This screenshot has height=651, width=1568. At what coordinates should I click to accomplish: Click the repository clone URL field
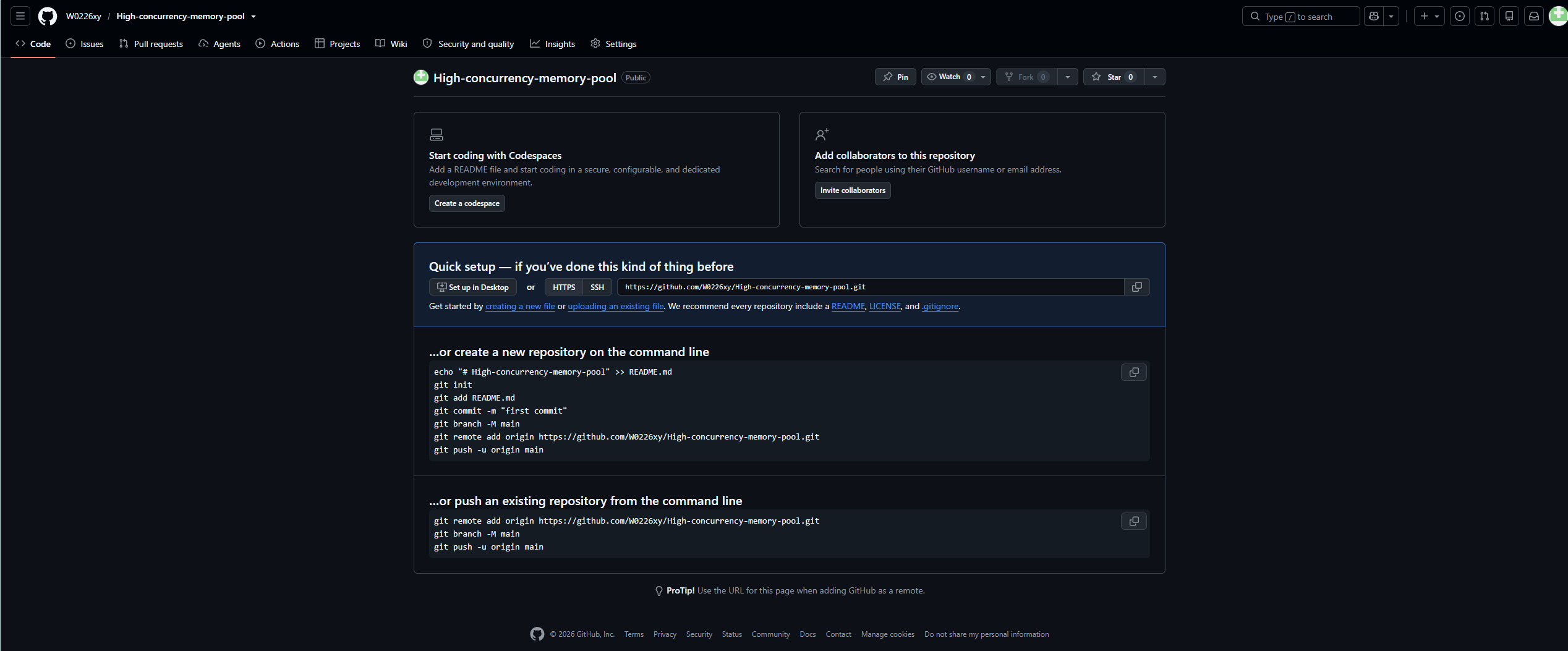click(x=871, y=287)
